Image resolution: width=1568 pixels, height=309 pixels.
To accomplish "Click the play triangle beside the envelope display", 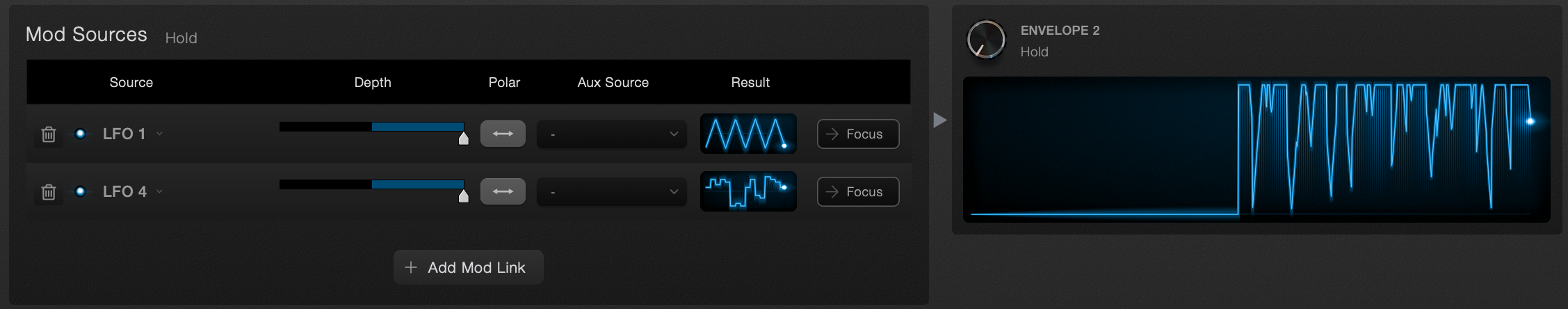I will (x=940, y=120).
